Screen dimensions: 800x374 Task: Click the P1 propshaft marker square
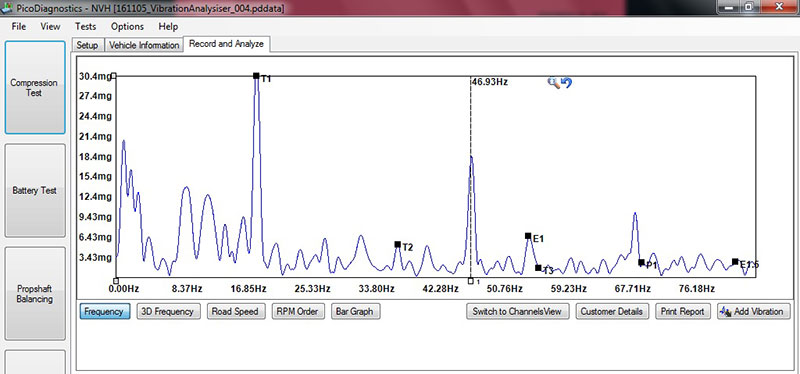tap(641, 262)
